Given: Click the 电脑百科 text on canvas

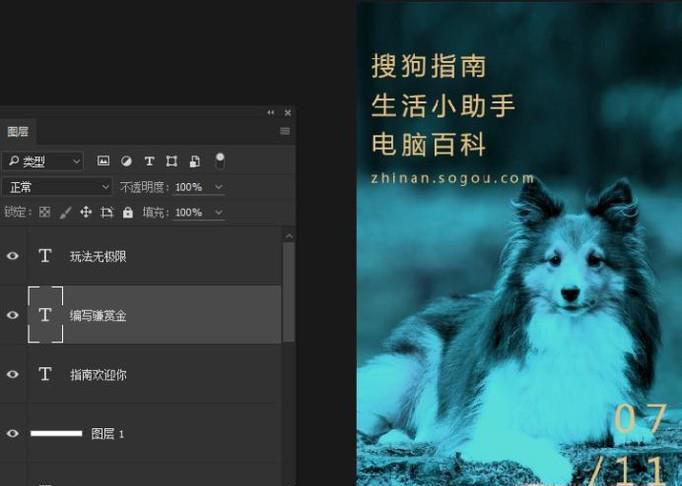Looking at the screenshot, I should point(428,144).
